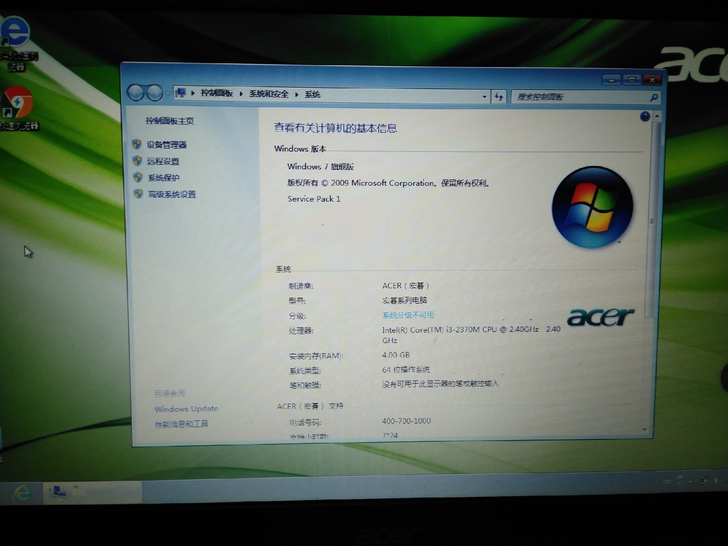This screenshot has width=728, height=546.
Task: Click the scrollbar up arrow
Action: [x=656, y=116]
